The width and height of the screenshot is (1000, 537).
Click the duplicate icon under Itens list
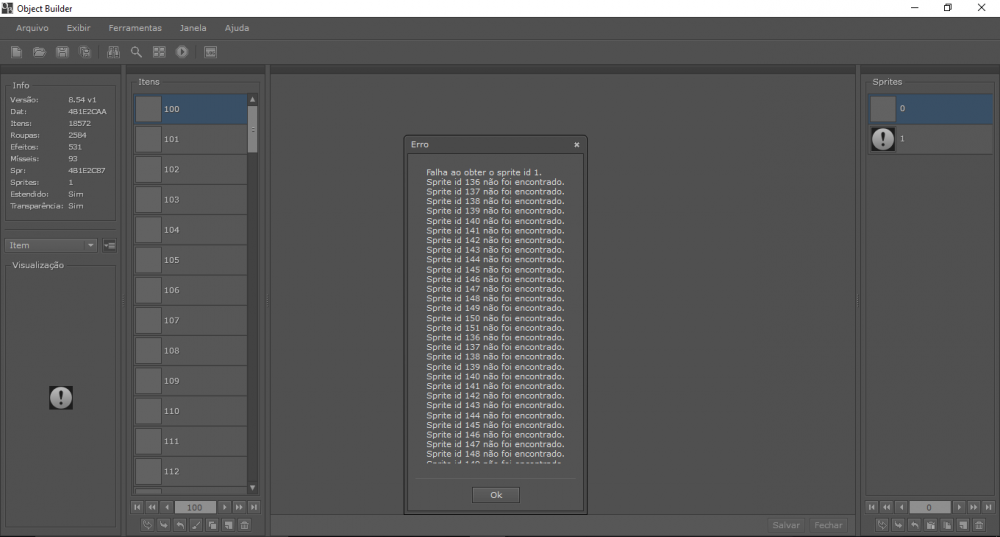tap(212, 525)
